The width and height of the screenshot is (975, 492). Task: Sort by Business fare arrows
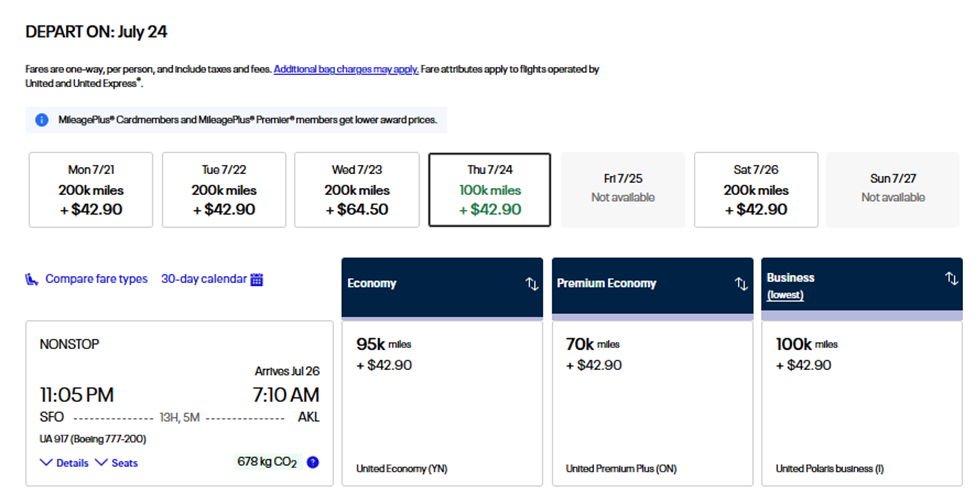pyautogui.click(x=951, y=279)
